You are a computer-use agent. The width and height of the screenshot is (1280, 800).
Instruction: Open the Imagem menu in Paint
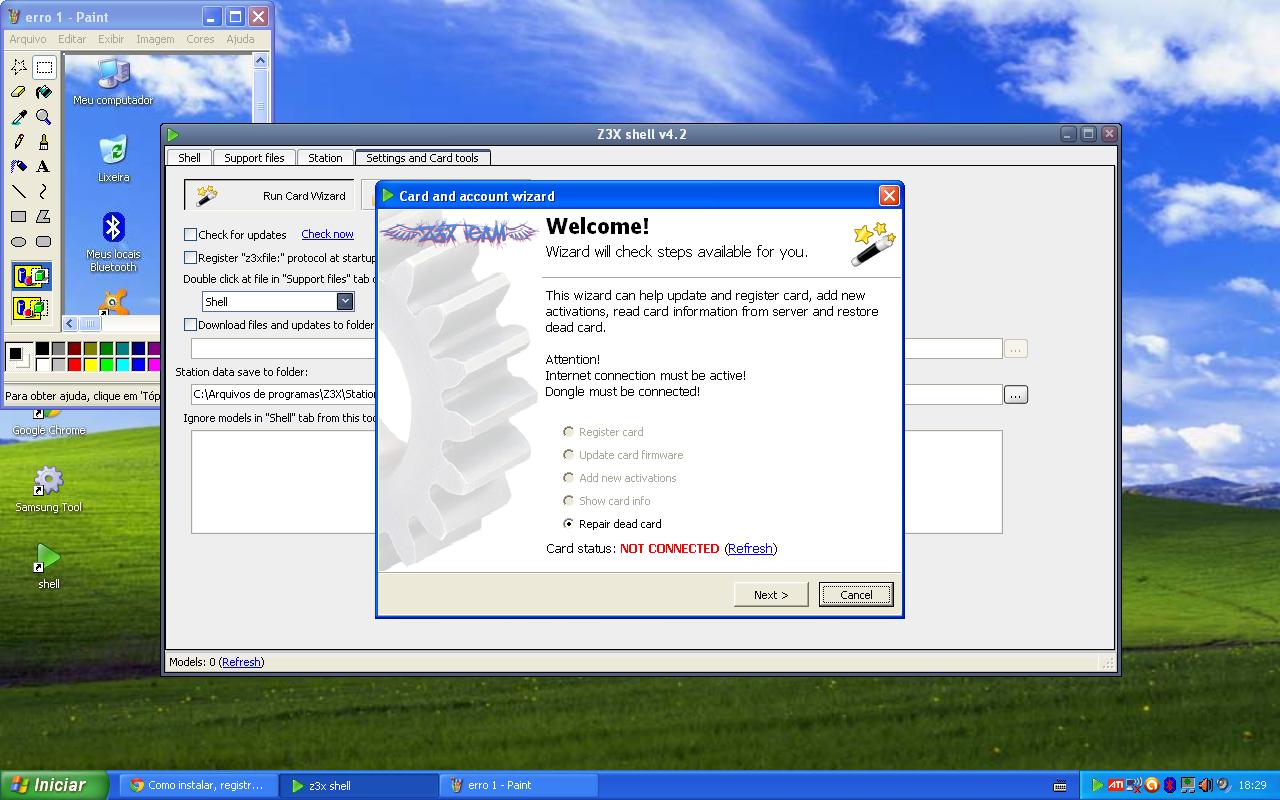(155, 39)
